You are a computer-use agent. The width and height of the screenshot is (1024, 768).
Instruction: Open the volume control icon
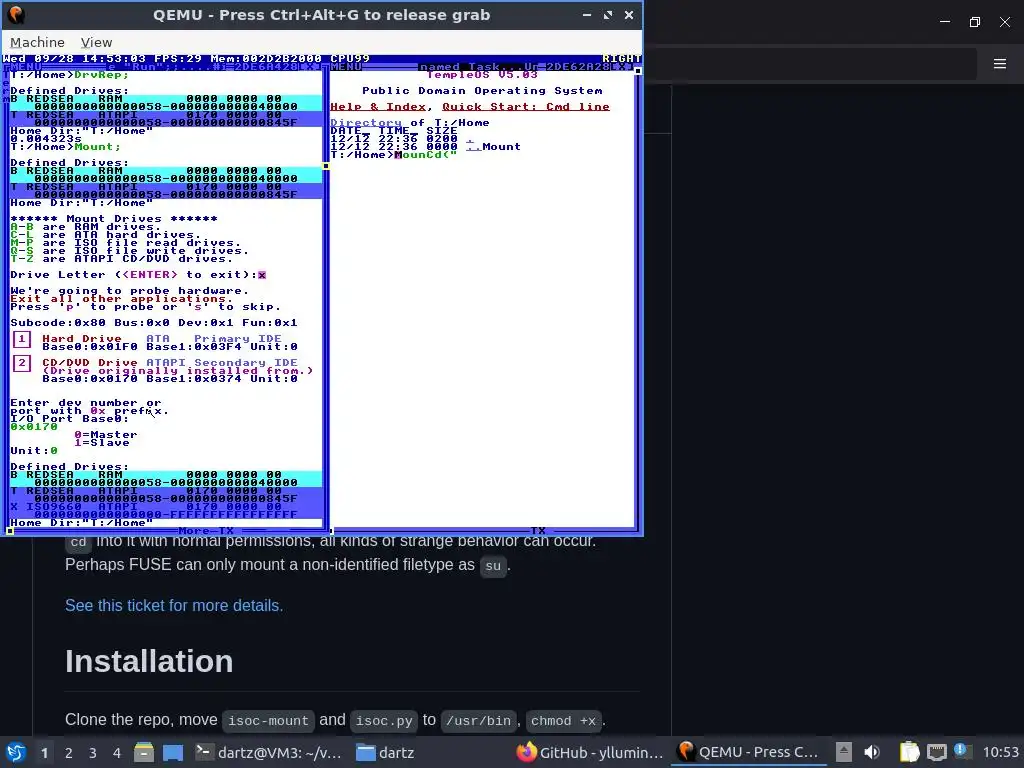click(x=872, y=752)
